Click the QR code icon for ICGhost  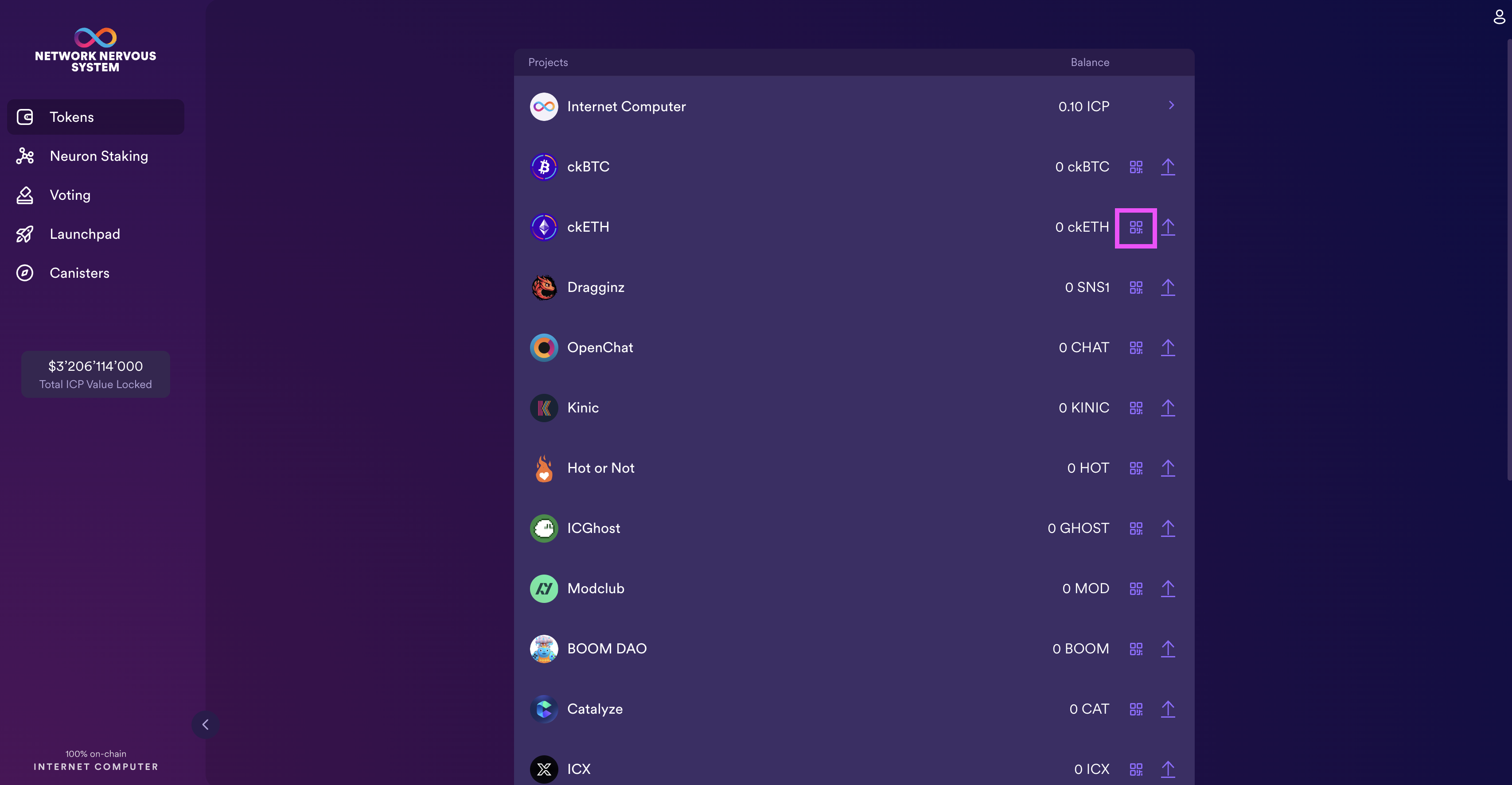point(1136,529)
